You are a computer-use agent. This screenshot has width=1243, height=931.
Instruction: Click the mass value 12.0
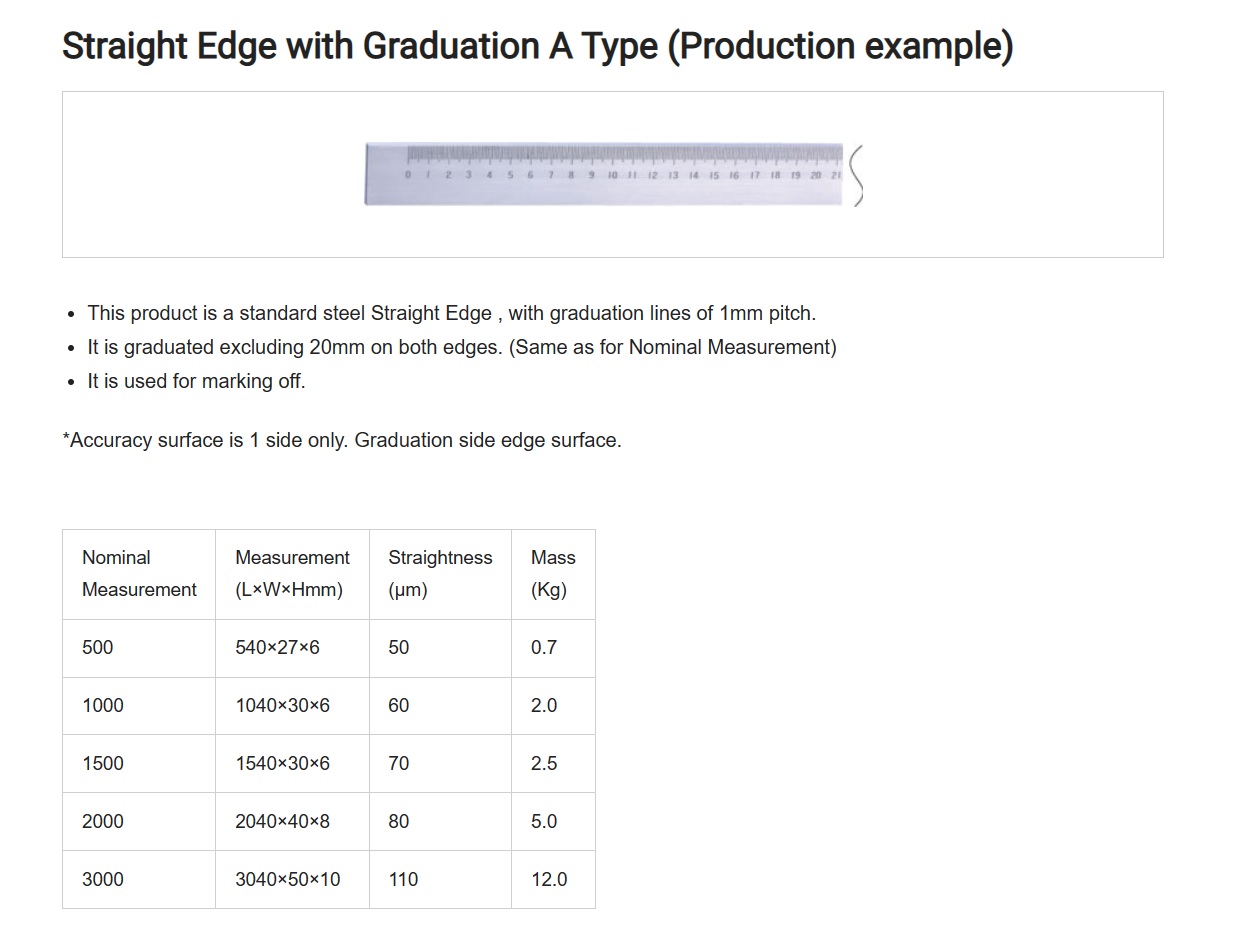point(553,880)
